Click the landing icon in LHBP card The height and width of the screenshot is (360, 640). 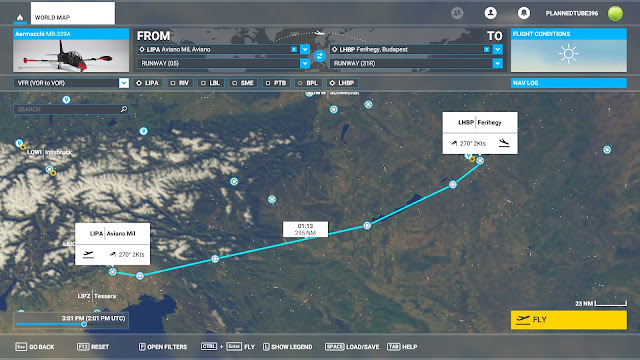point(504,142)
